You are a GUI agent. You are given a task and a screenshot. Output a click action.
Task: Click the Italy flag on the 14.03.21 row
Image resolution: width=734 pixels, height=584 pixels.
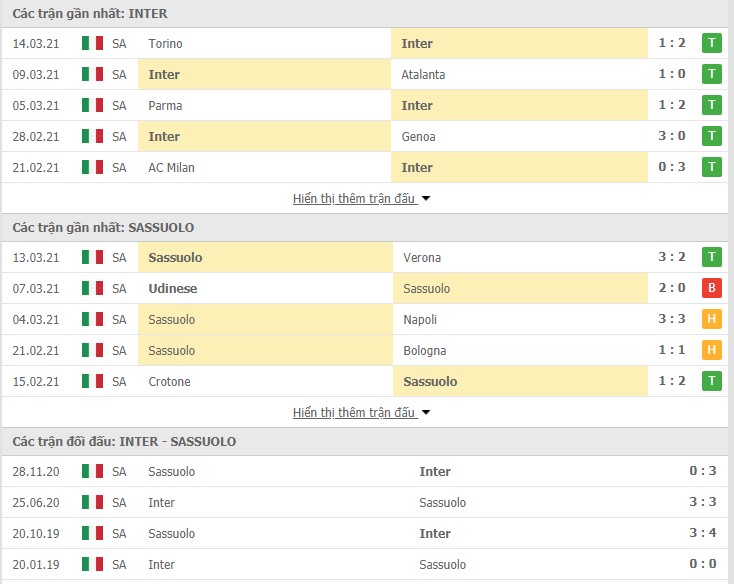click(x=92, y=43)
